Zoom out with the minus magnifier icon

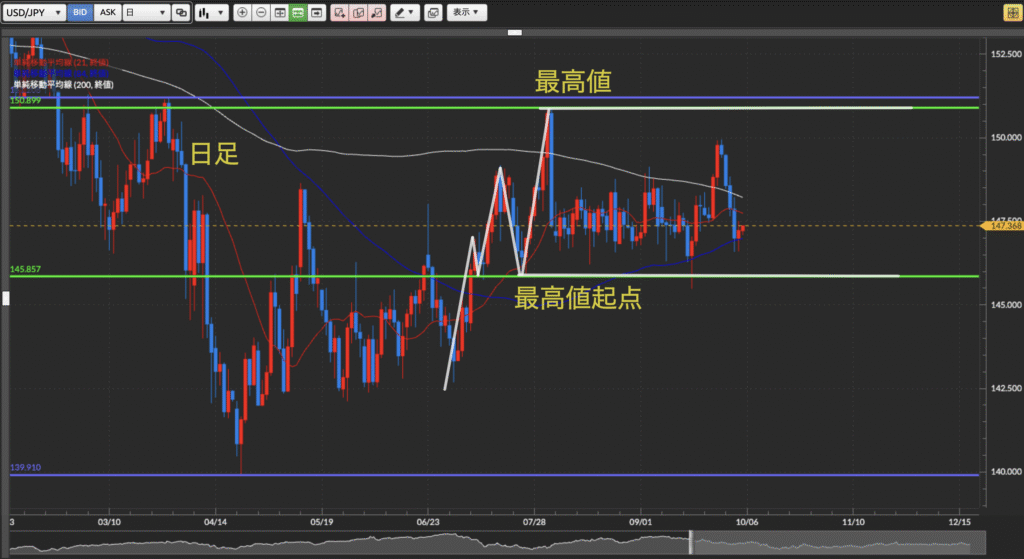(x=261, y=13)
